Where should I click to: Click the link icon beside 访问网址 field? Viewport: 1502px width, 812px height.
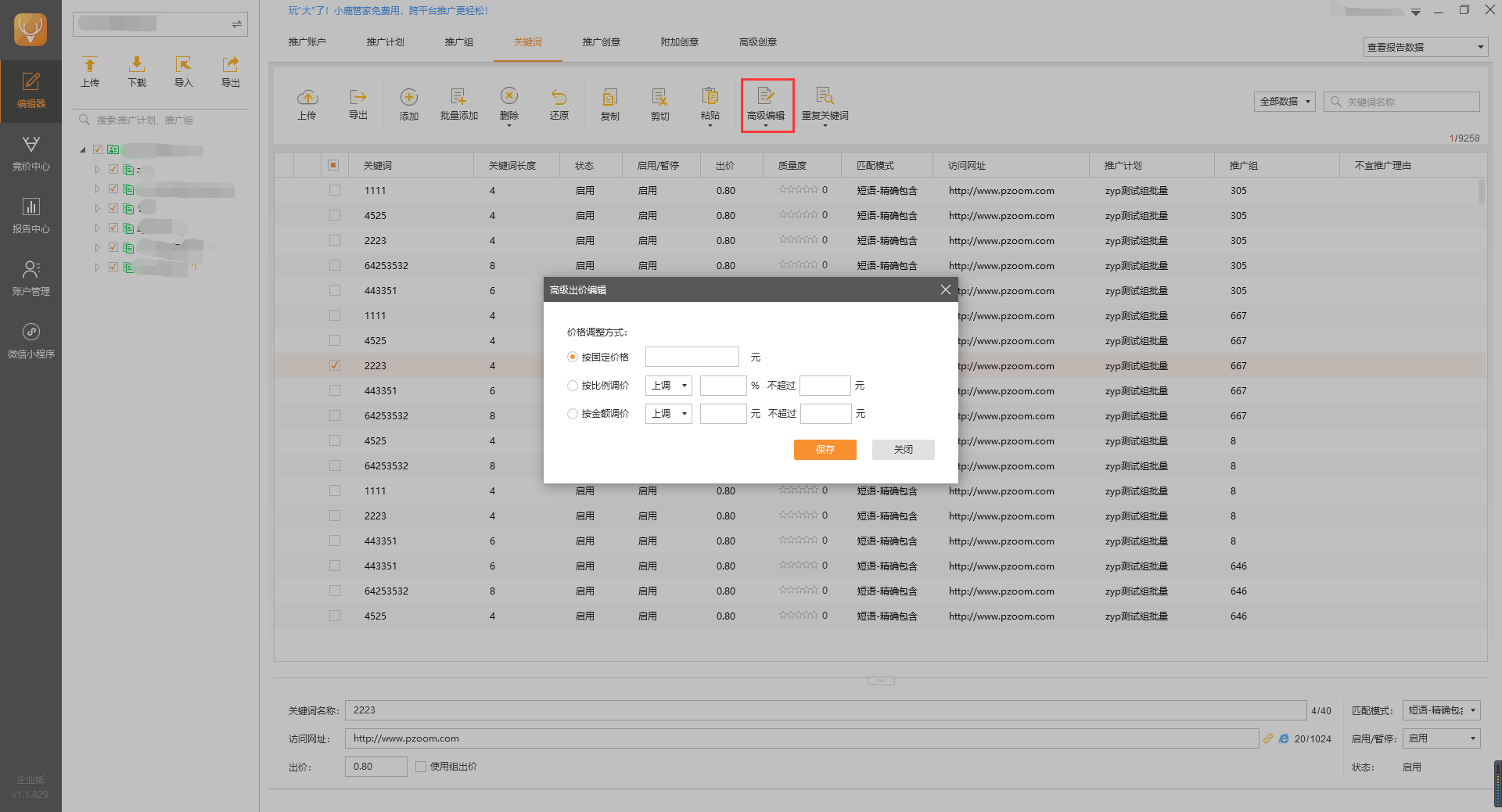(x=1268, y=738)
